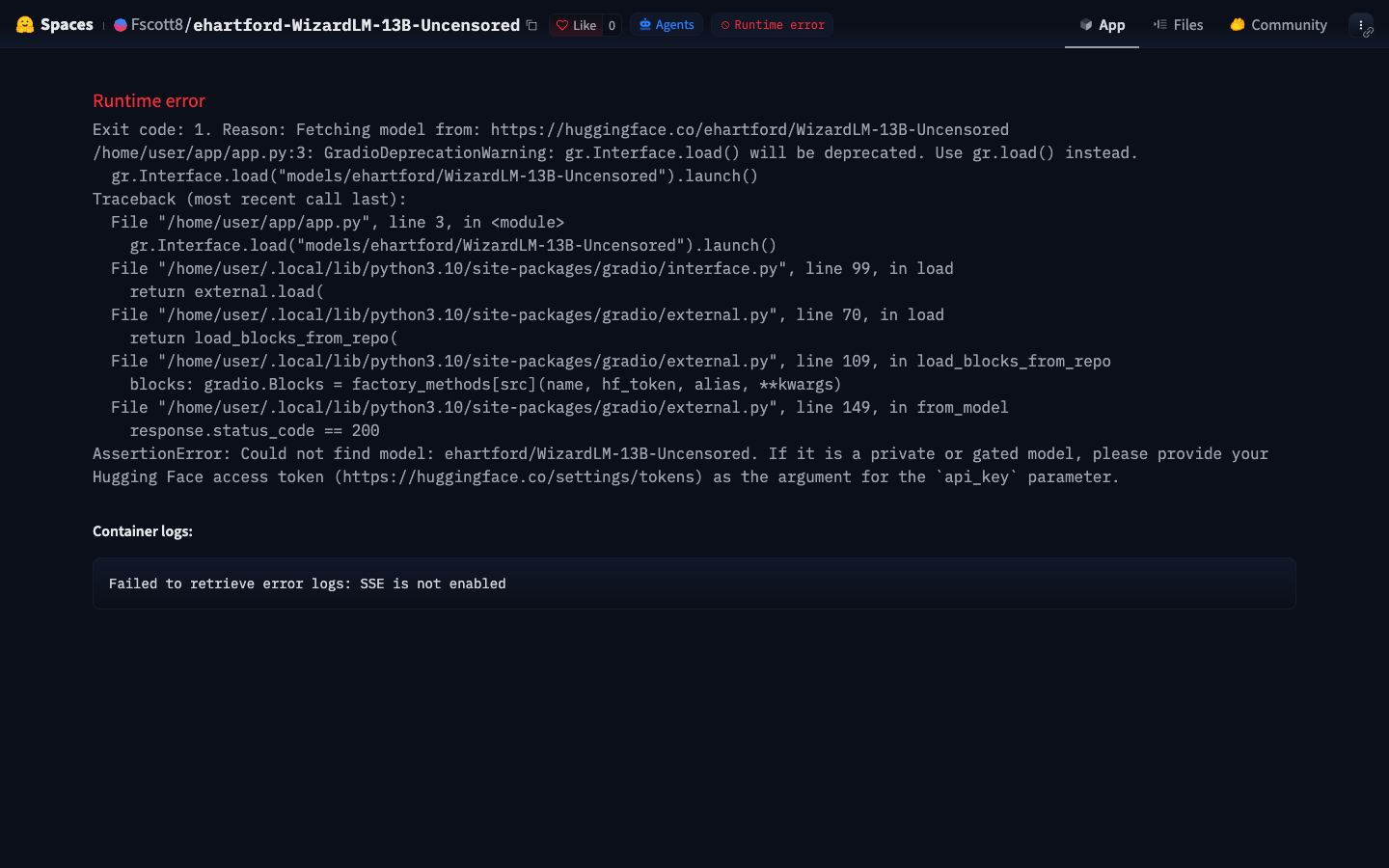This screenshot has width=1389, height=868.
Task: Open the ehartford-WizardLM-13B-Uncensored space name link
Action: coord(356,25)
